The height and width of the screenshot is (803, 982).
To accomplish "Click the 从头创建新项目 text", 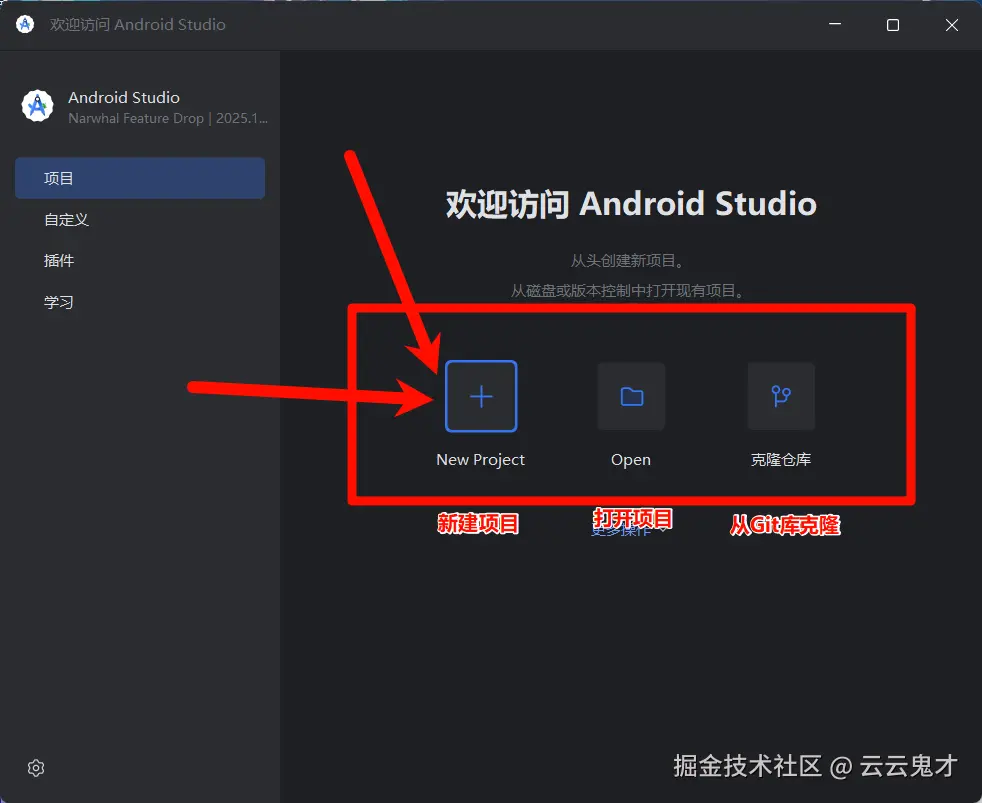I will click(627, 261).
